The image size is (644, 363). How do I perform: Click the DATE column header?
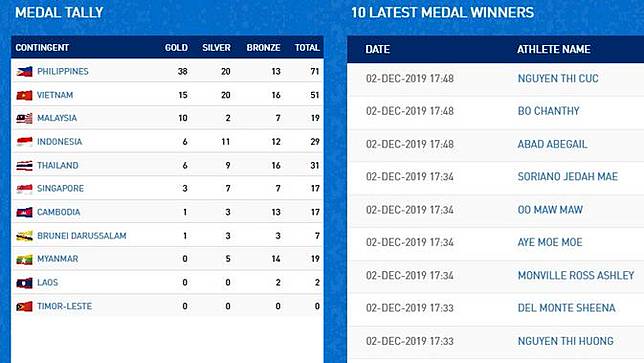(377, 49)
